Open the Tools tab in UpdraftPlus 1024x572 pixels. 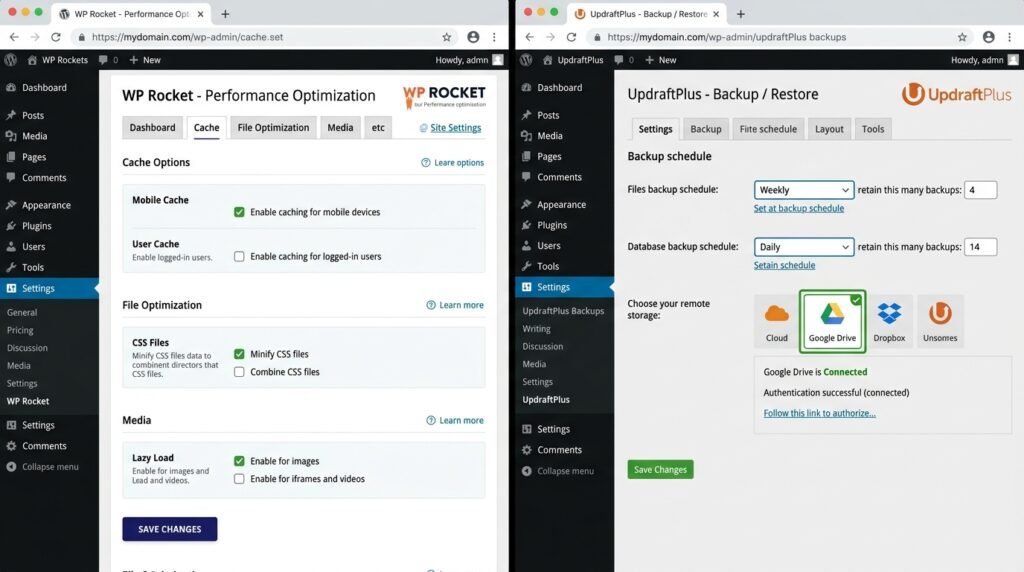point(872,129)
